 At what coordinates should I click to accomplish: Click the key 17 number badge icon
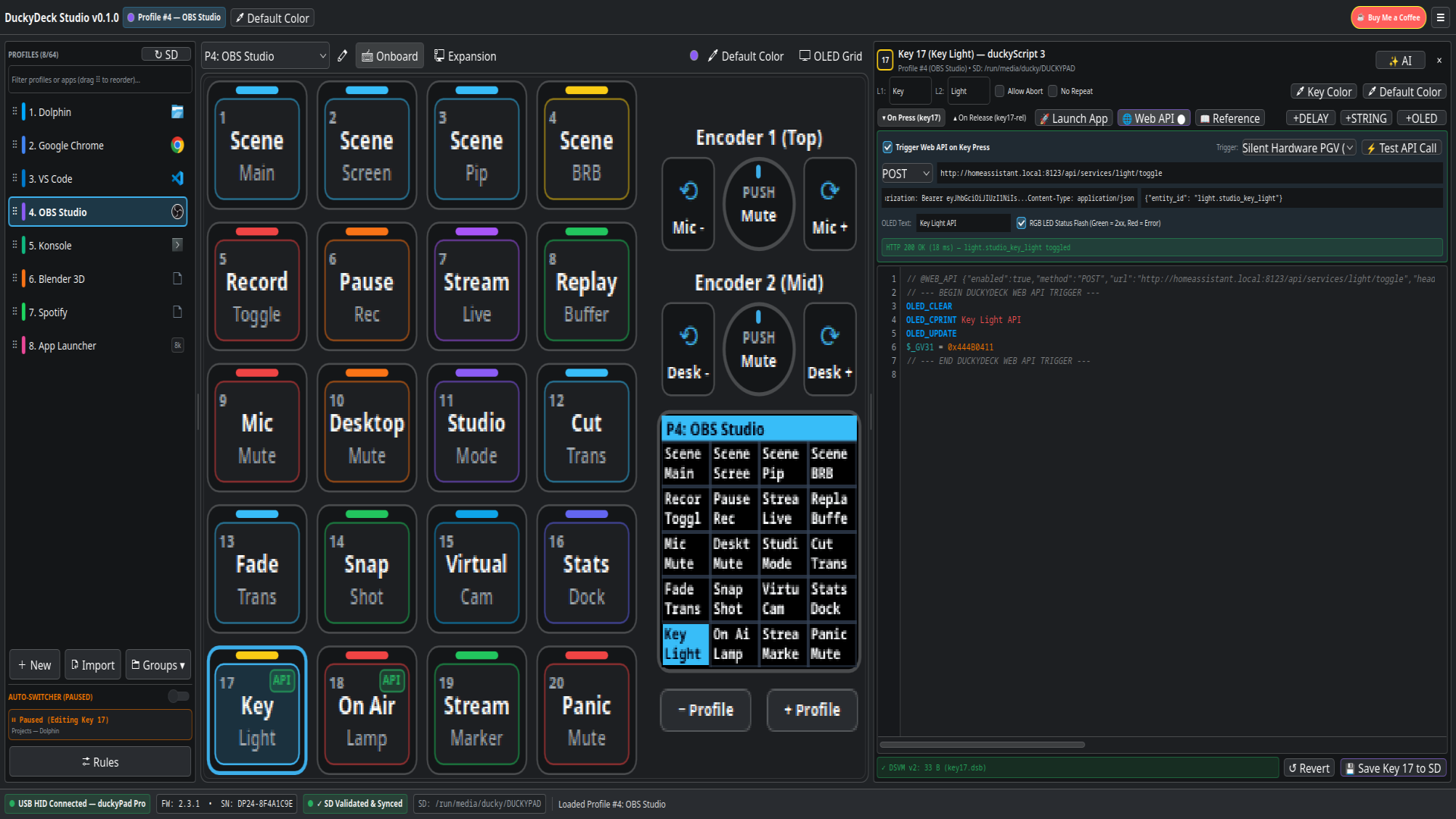(885, 59)
